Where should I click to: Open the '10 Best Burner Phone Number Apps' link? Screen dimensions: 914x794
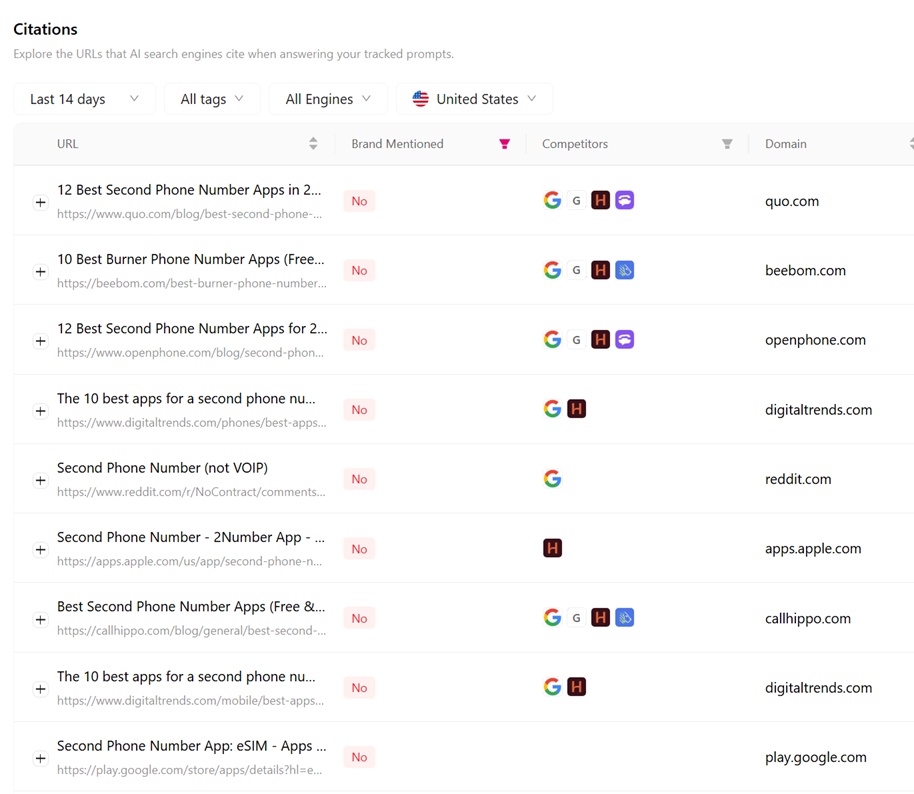tap(190, 259)
